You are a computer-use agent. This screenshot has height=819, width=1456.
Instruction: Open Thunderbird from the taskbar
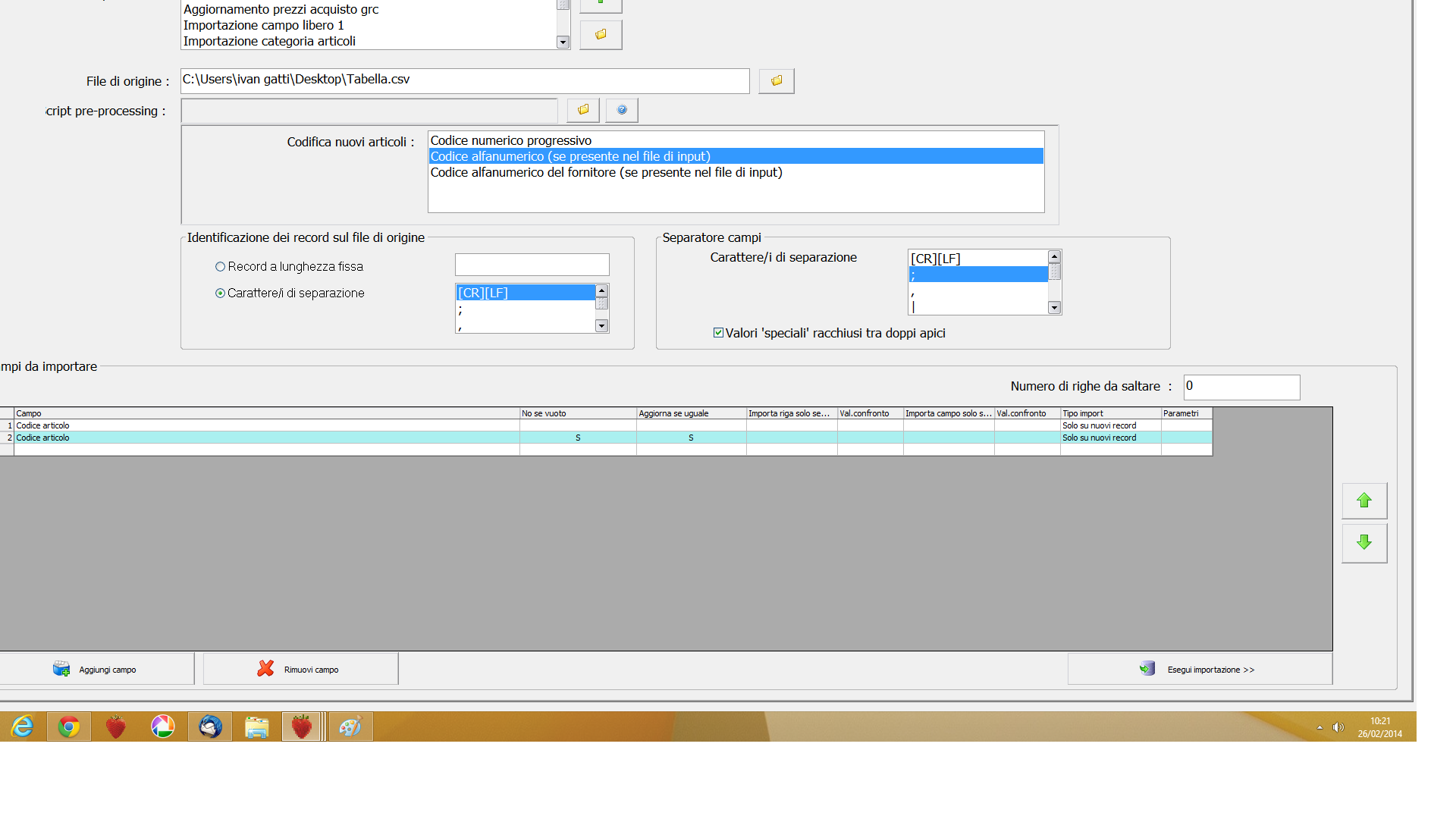210,727
